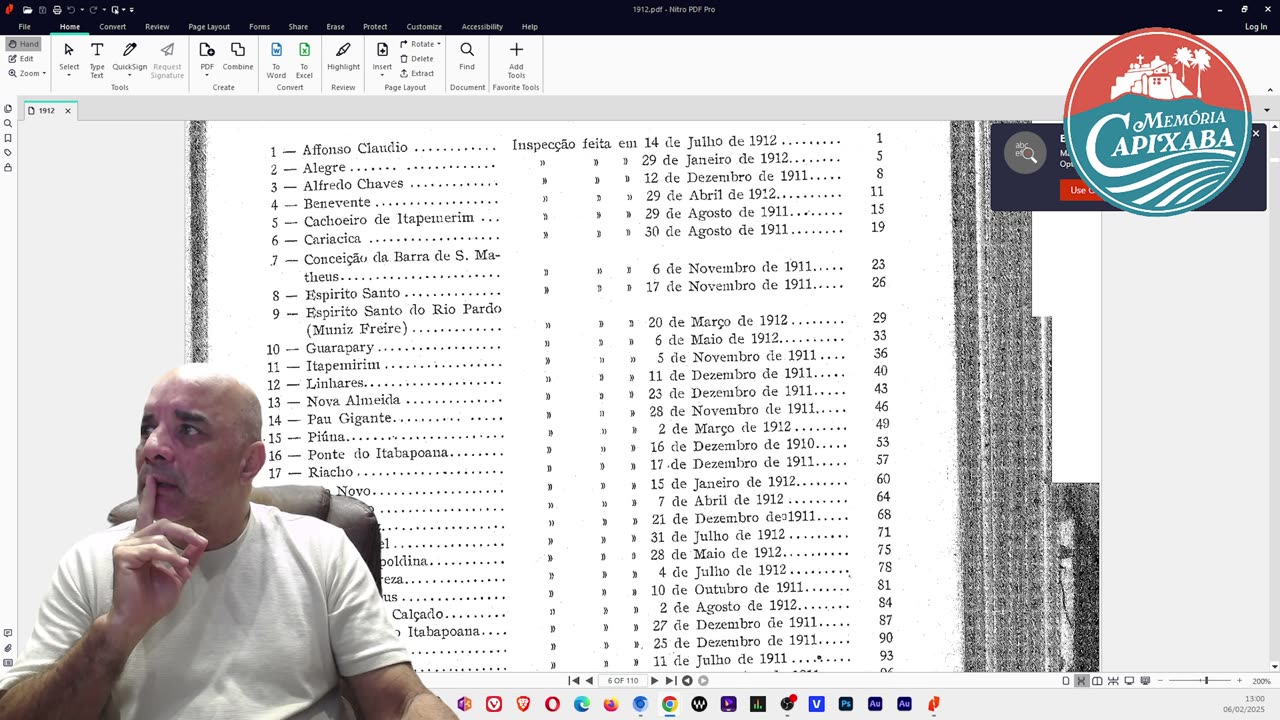
Task: Click the Log In button
Action: click(x=1256, y=27)
